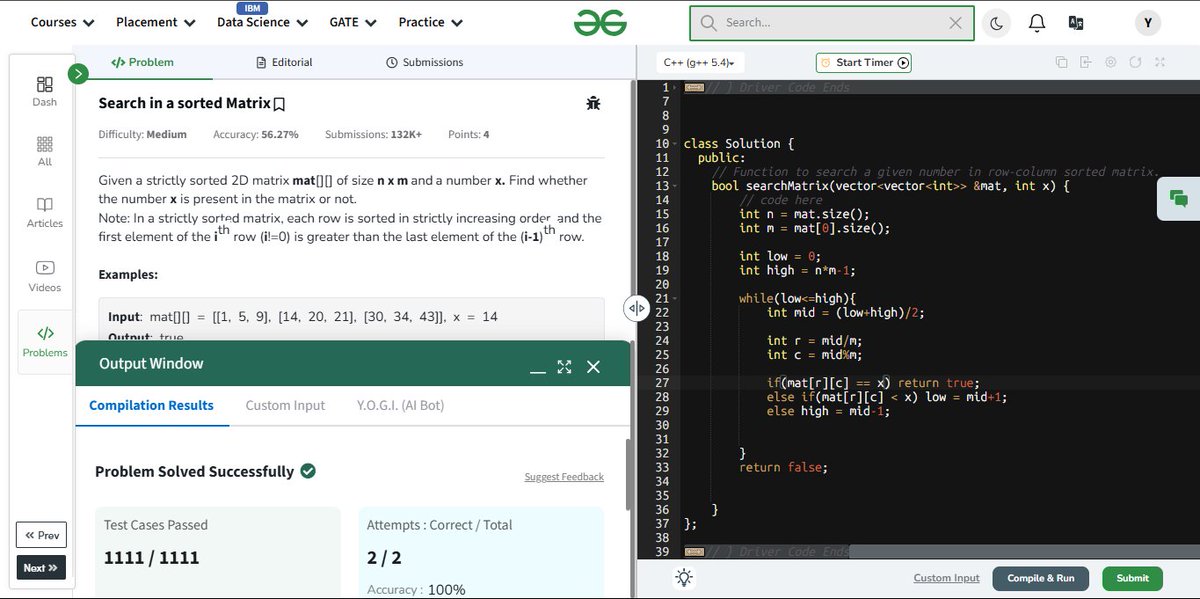This screenshot has height=599, width=1200.
Task: Click the Compile & Run button
Action: [1040, 578]
